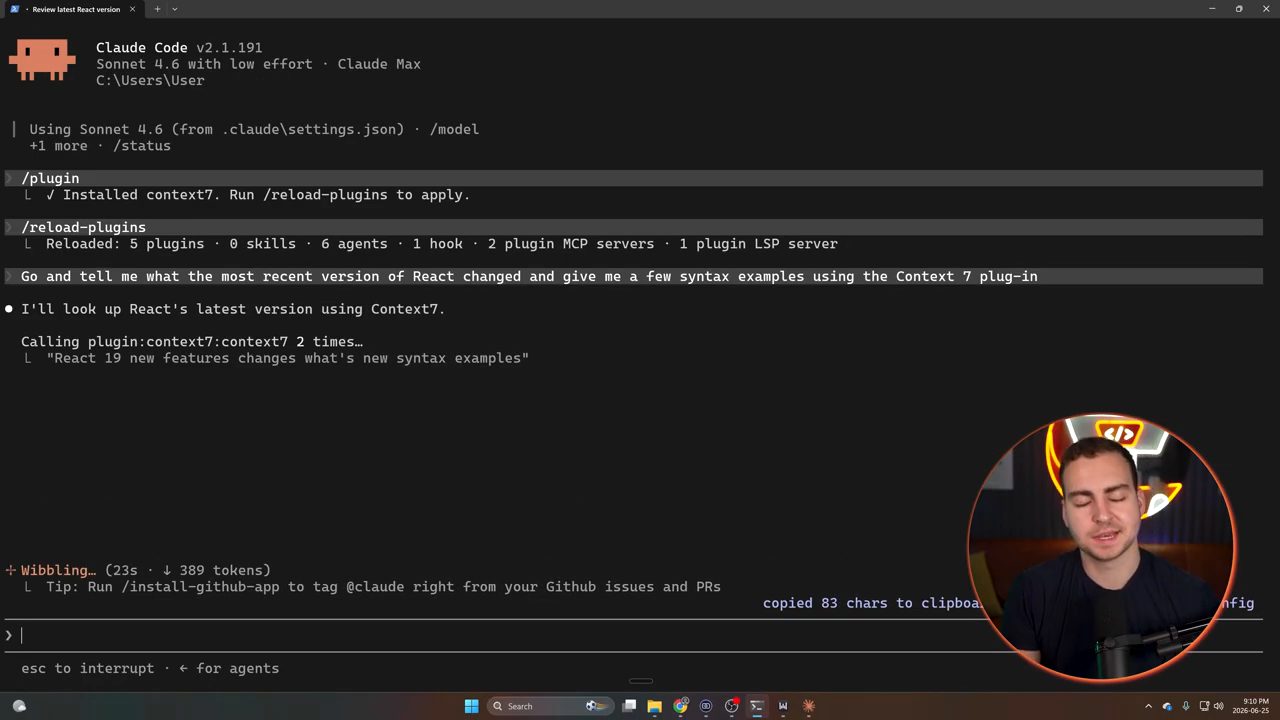This screenshot has width=1280, height=720.
Task: Add a new terminal tab
Action: click(157, 9)
